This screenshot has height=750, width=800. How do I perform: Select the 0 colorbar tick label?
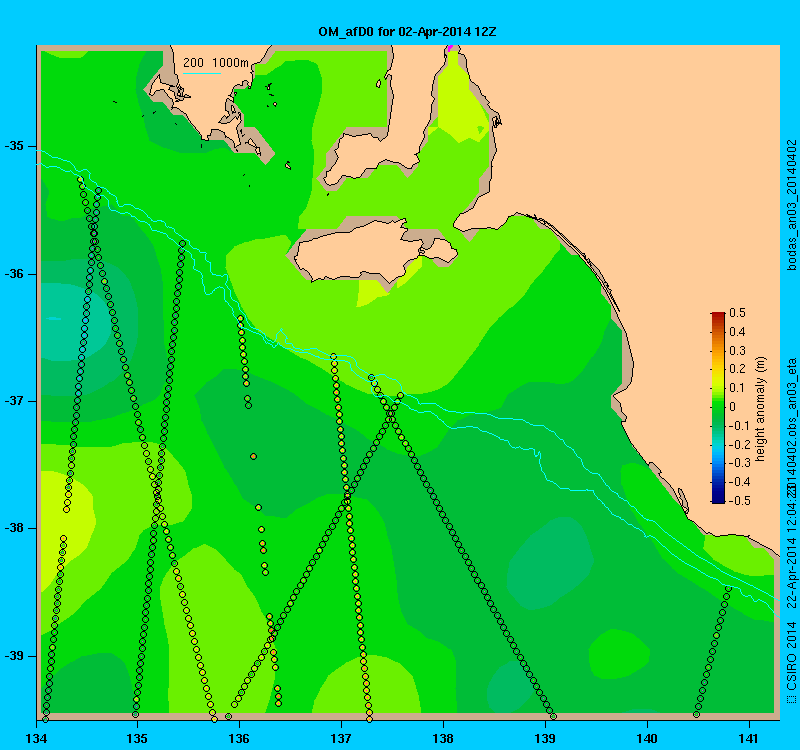click(x=733, y=407)
